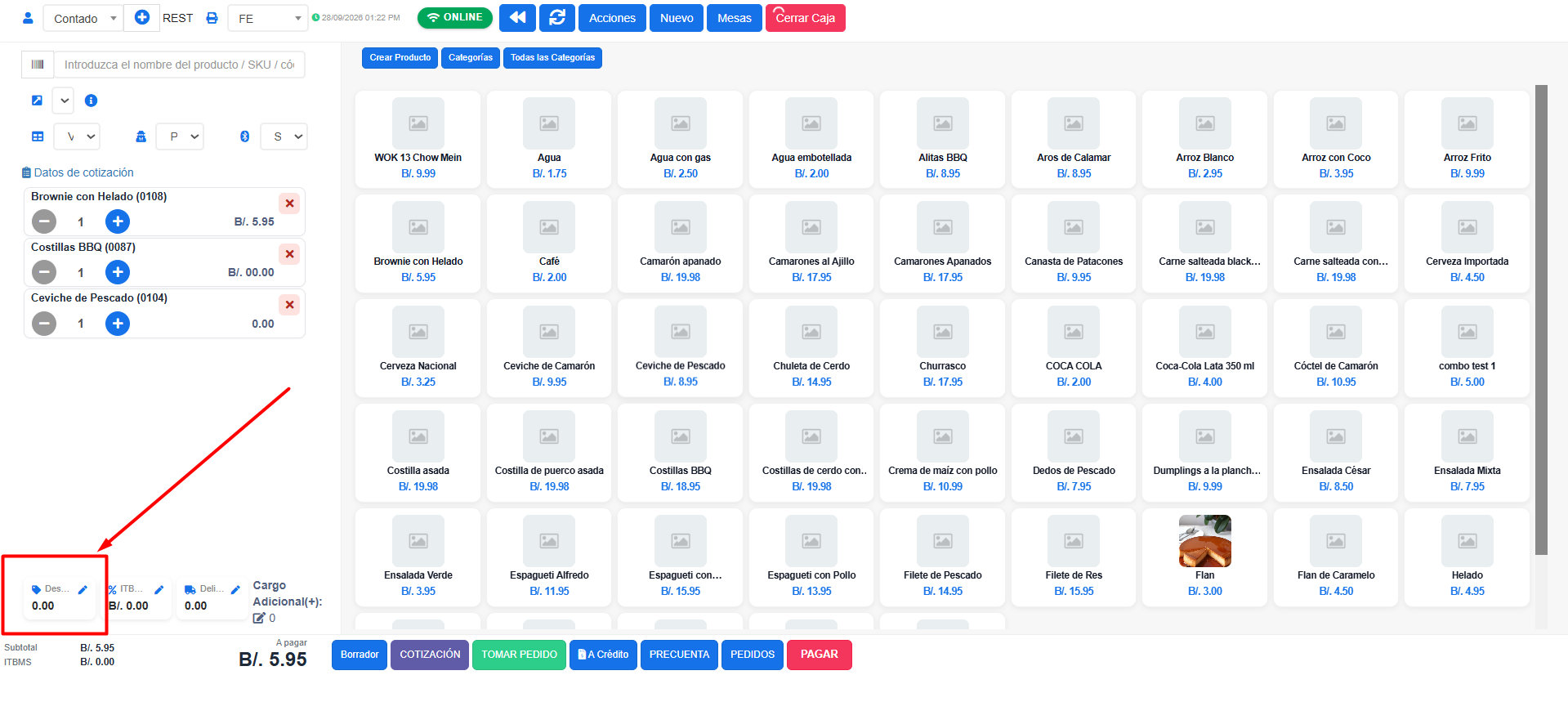Screen dimensions: 1568x702
Task: Click the product list vertical scrollbar
Action: (x=1541, y=319)
